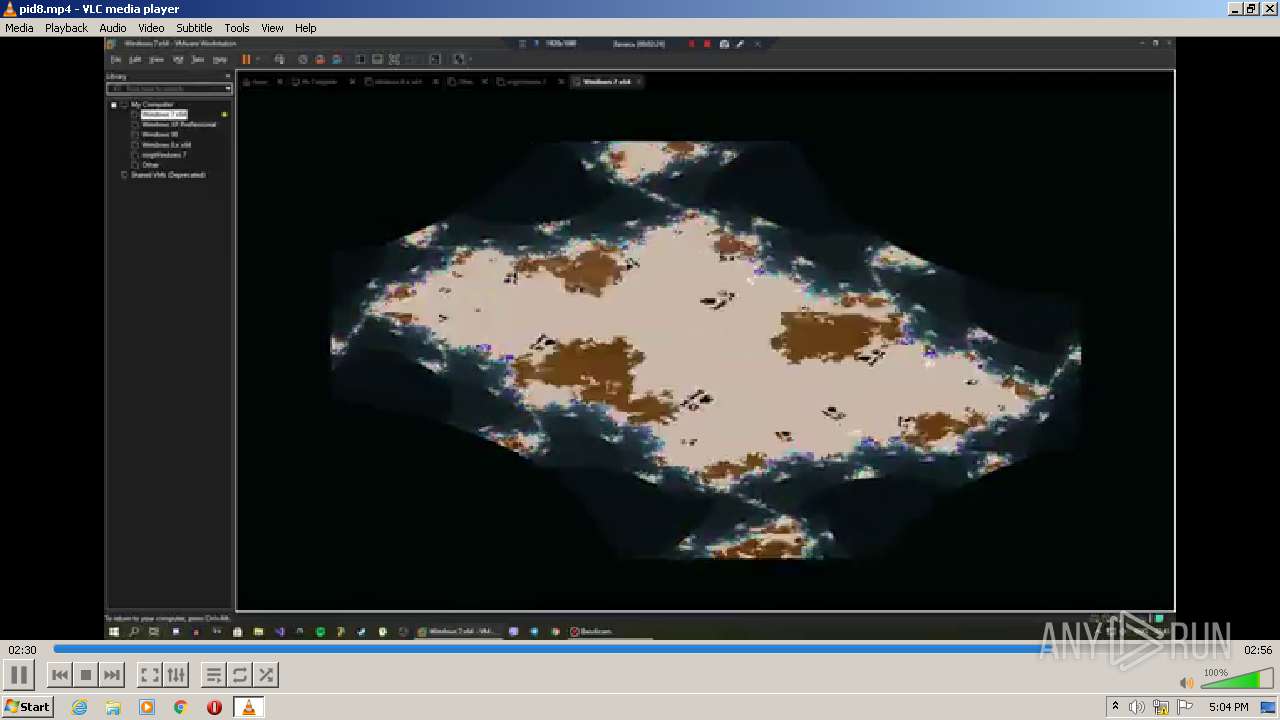Stop video playback
This screenshot has height=720, width=1280.
pyautogui.click(x=86, y=675)
